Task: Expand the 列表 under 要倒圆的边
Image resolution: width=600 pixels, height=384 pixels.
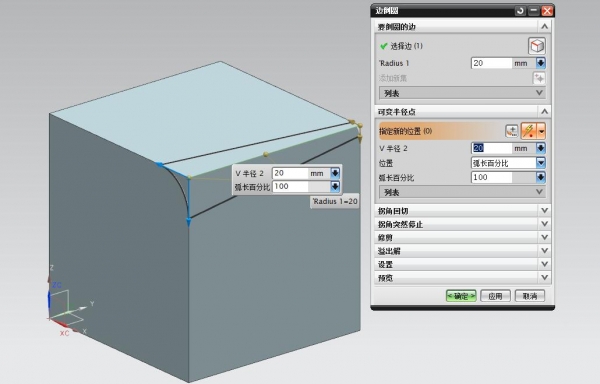Action: (x=462, y=93)
